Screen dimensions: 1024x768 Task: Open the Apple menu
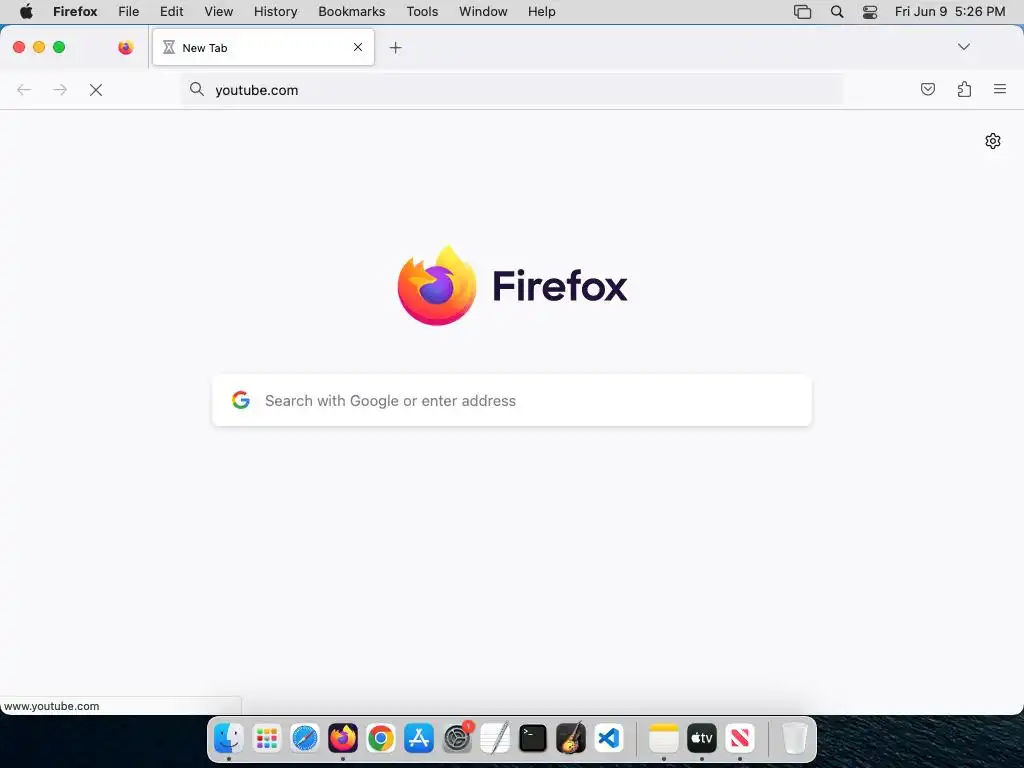(x=26, y=12)
